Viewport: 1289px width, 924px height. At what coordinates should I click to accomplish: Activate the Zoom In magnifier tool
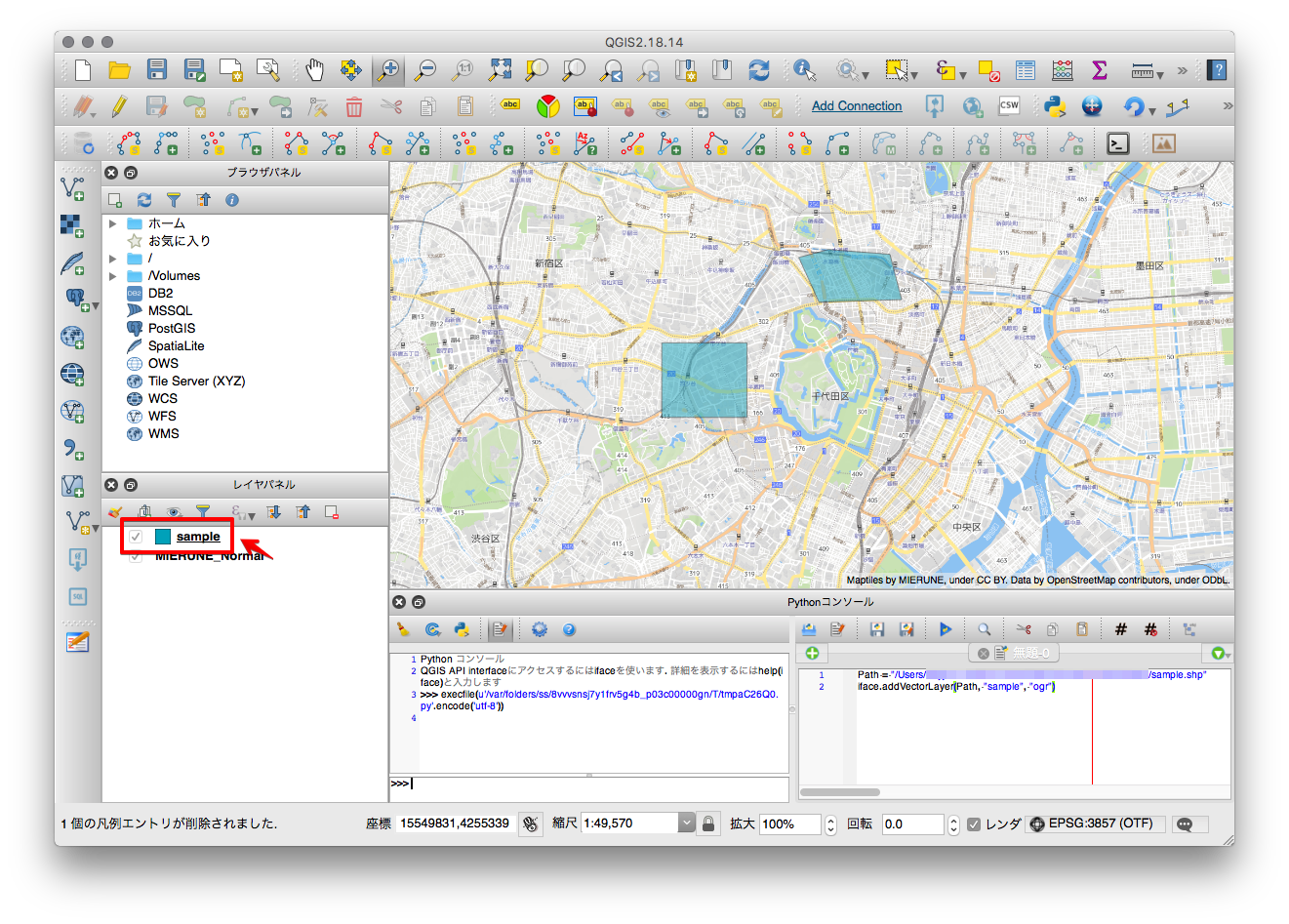[x=388, y=69]
